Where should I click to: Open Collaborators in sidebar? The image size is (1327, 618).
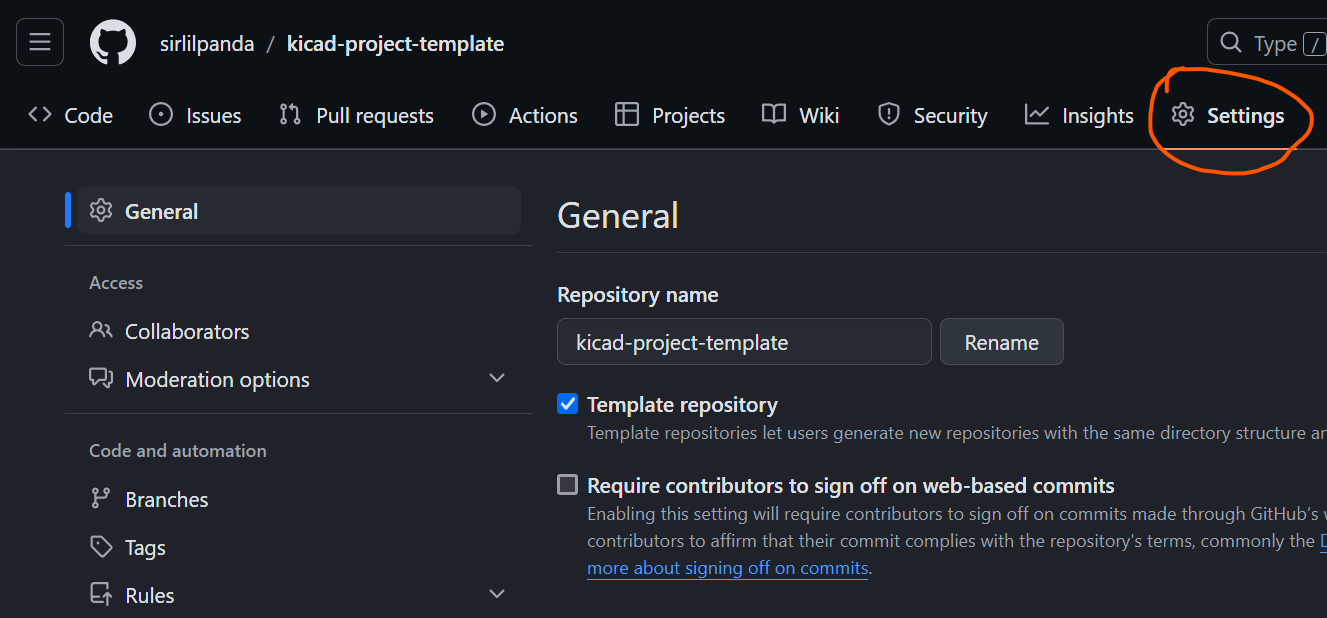[186, 331]
